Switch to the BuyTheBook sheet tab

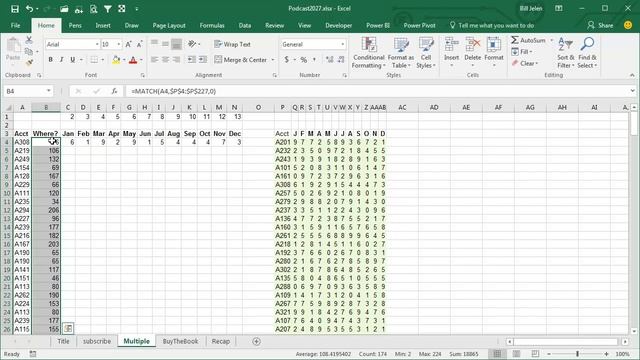[x=180, y=341]
